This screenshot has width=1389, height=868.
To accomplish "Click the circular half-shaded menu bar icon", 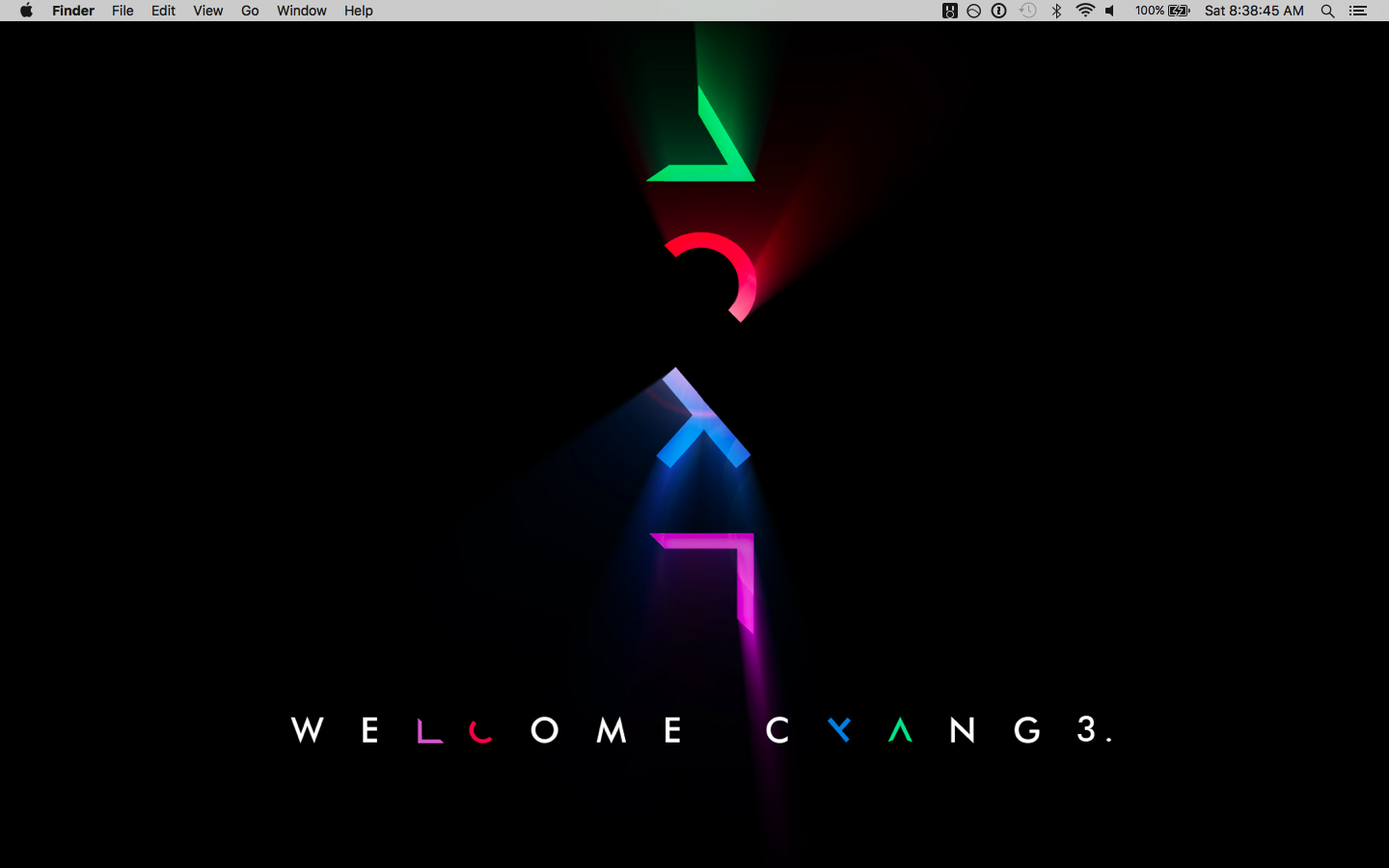I will [974, 11].
